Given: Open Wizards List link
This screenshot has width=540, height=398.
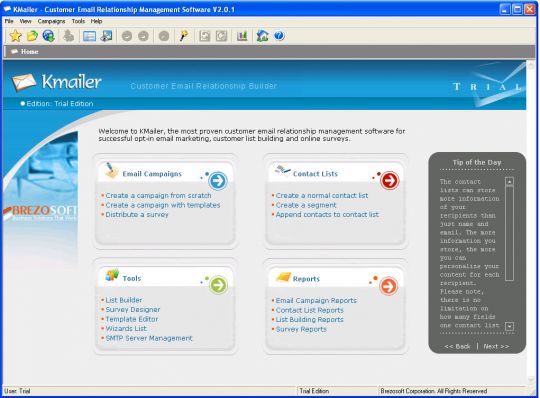Looking at the screenshot, I should (126, 328).
